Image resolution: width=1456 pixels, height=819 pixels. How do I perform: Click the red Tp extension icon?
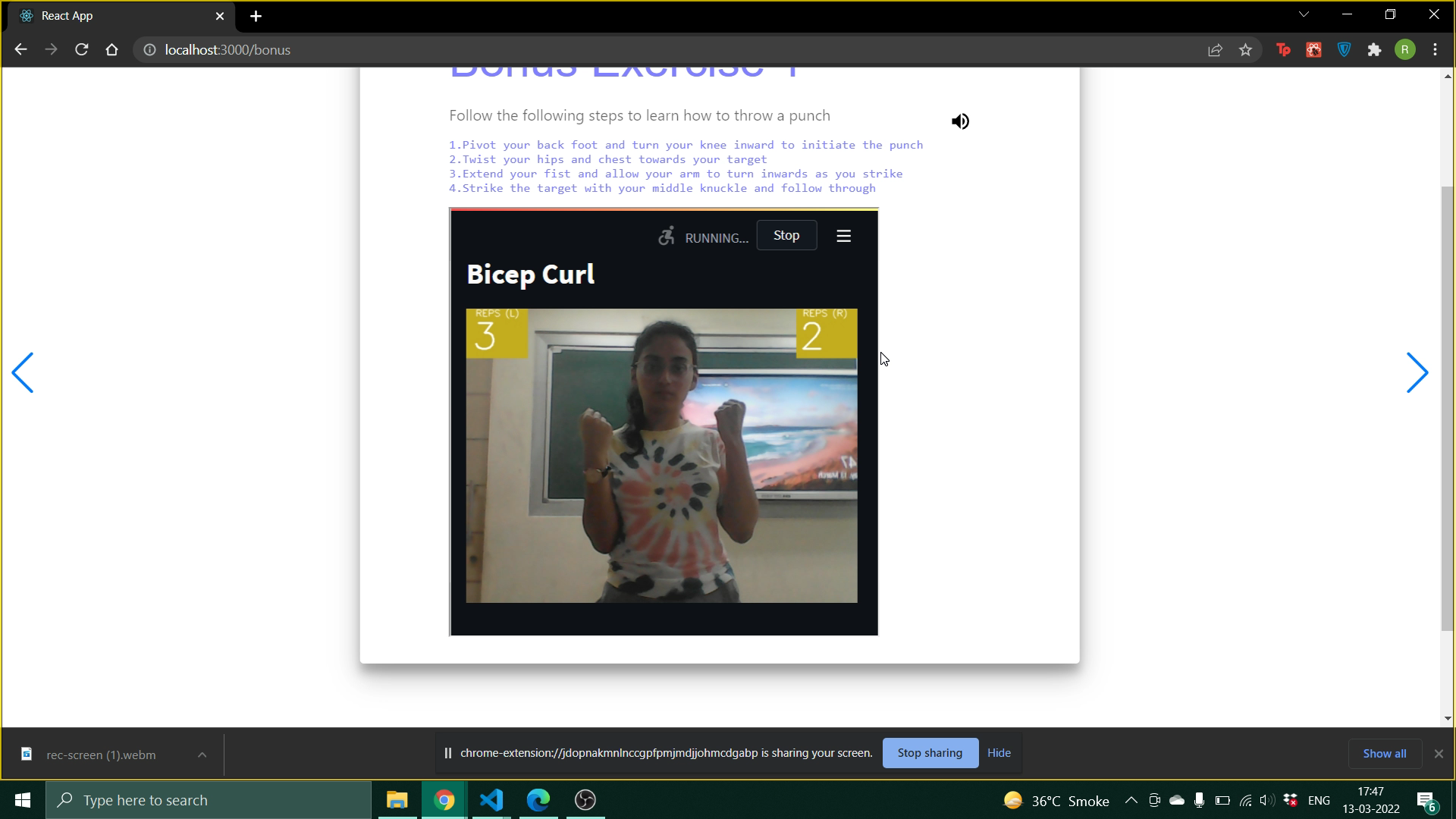(x=1284, y=49)
